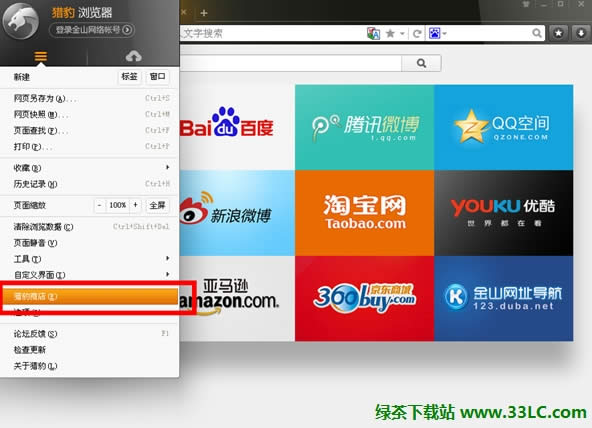Open the 360buy 京东商城 tile

(x=364, y=298)
